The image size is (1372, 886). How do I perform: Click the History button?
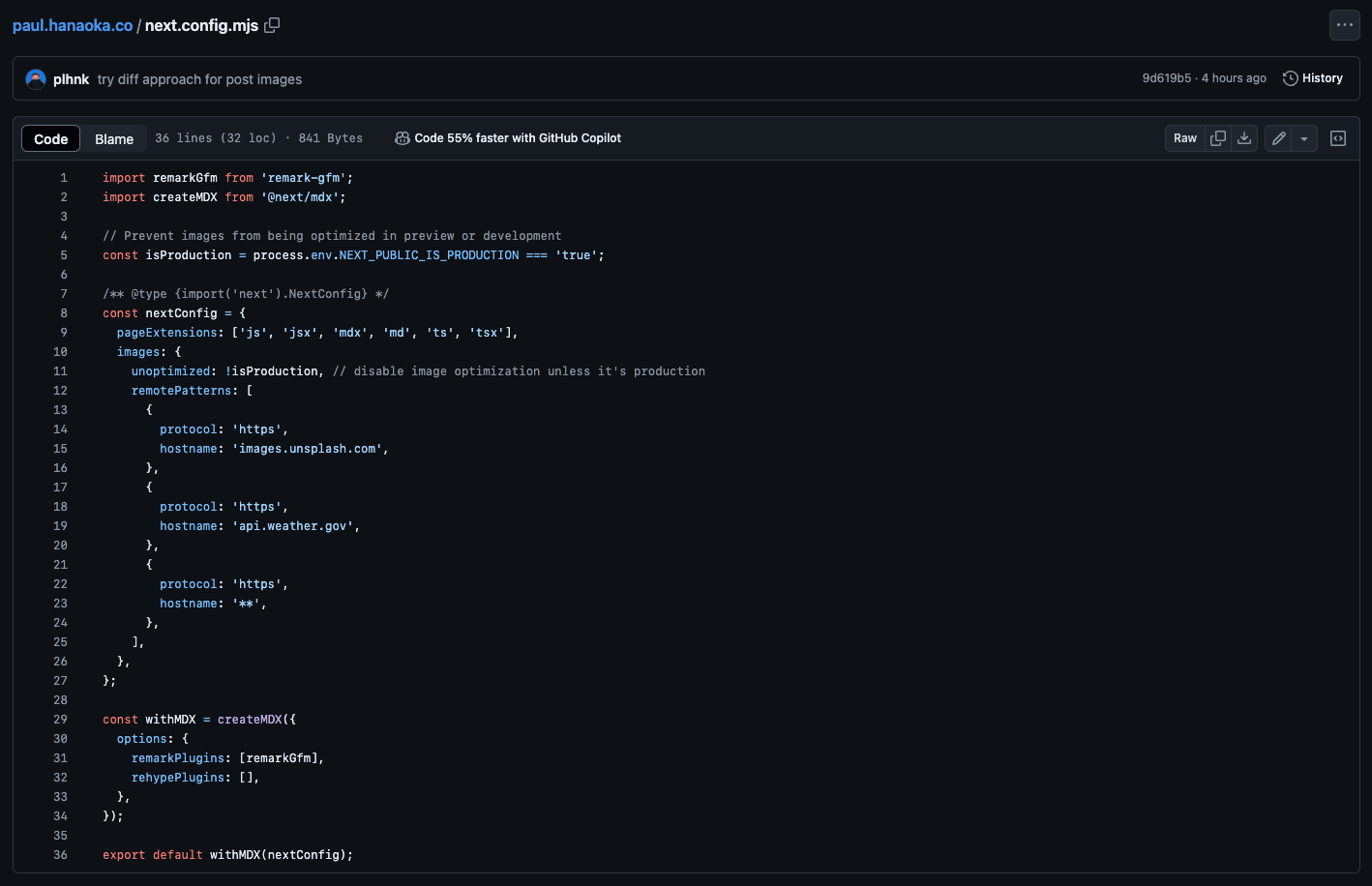(x=1312, y=77)
